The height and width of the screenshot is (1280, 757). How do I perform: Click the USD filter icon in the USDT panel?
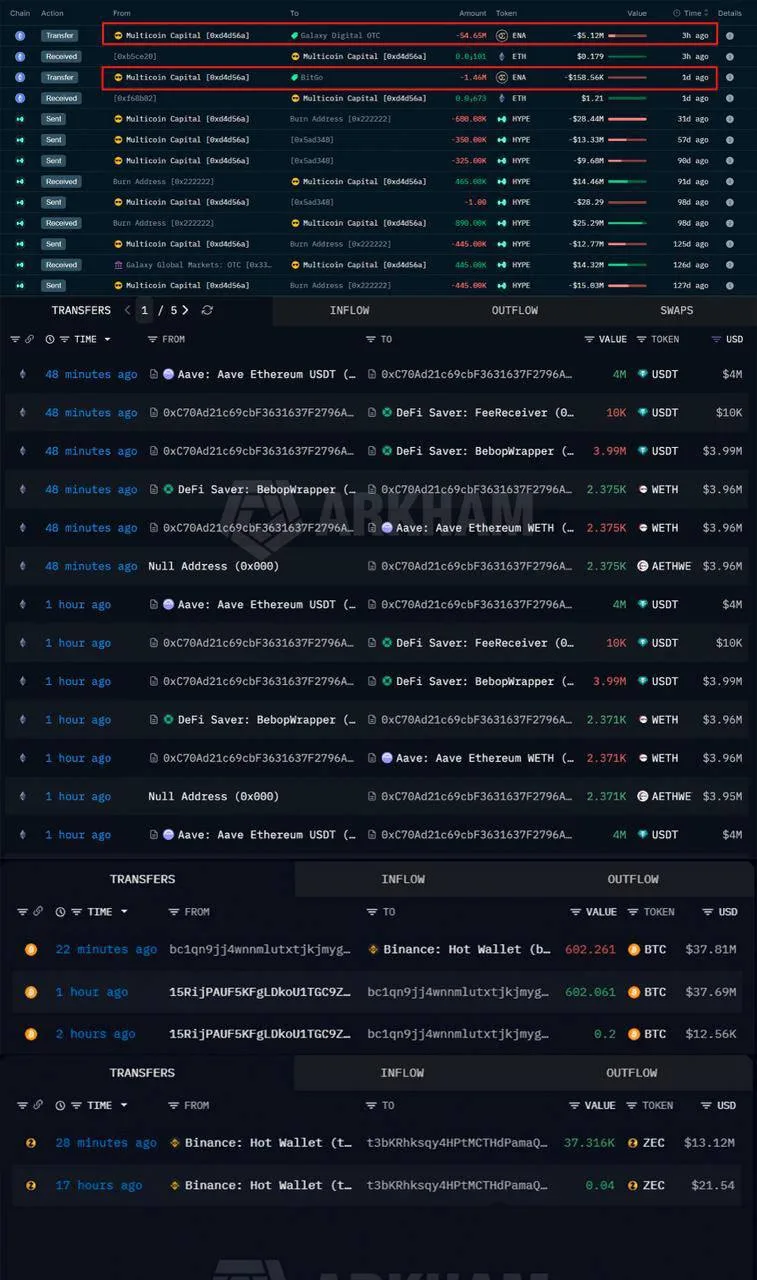(716, 339)
